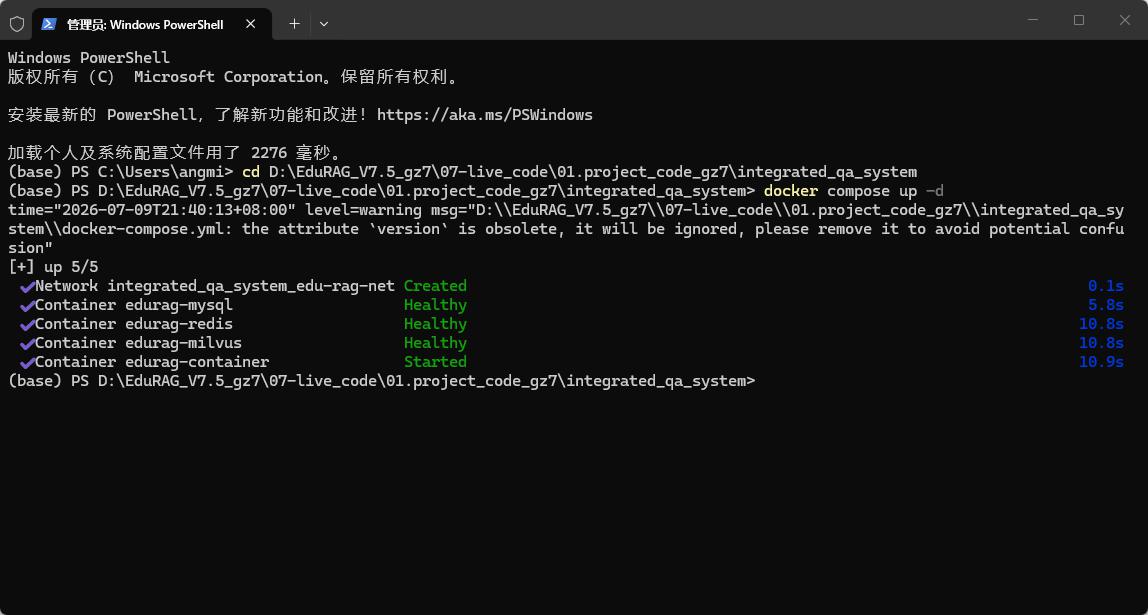
Task: Maximize the terminal window
Action: [x=1078, y=20]
